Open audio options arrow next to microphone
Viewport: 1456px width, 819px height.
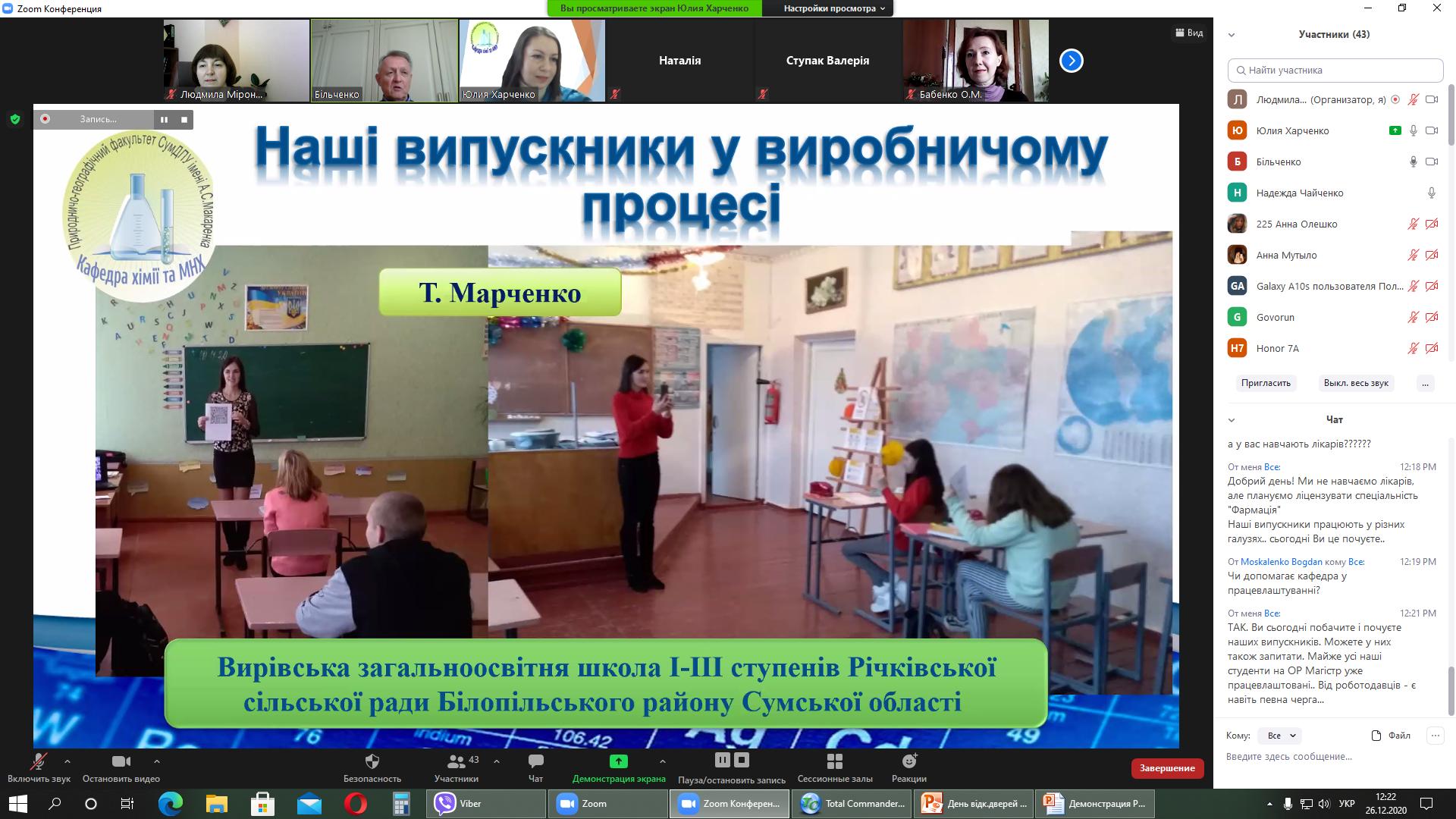coord(67,761)
